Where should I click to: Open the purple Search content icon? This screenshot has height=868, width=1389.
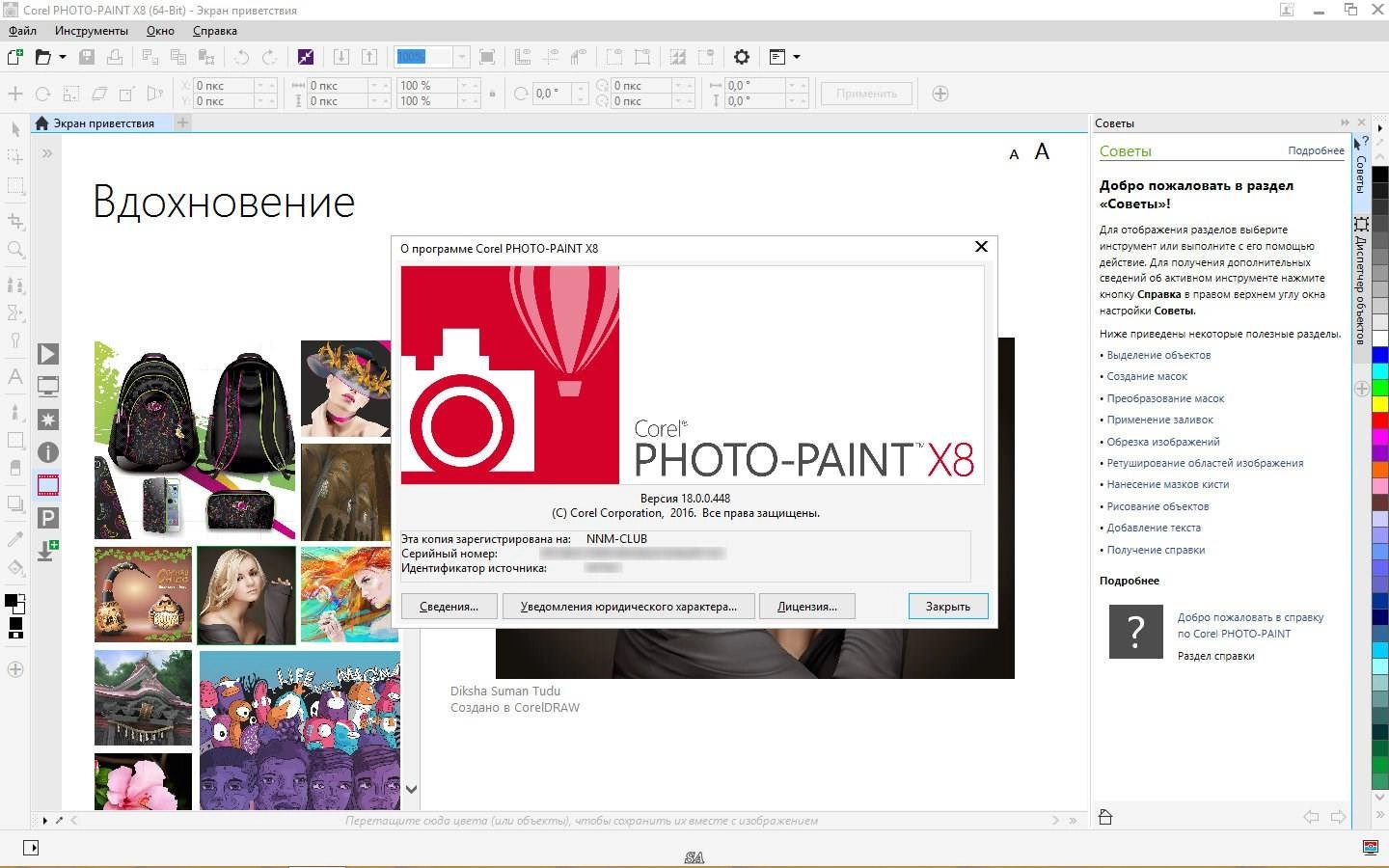[x=306, y=57]
